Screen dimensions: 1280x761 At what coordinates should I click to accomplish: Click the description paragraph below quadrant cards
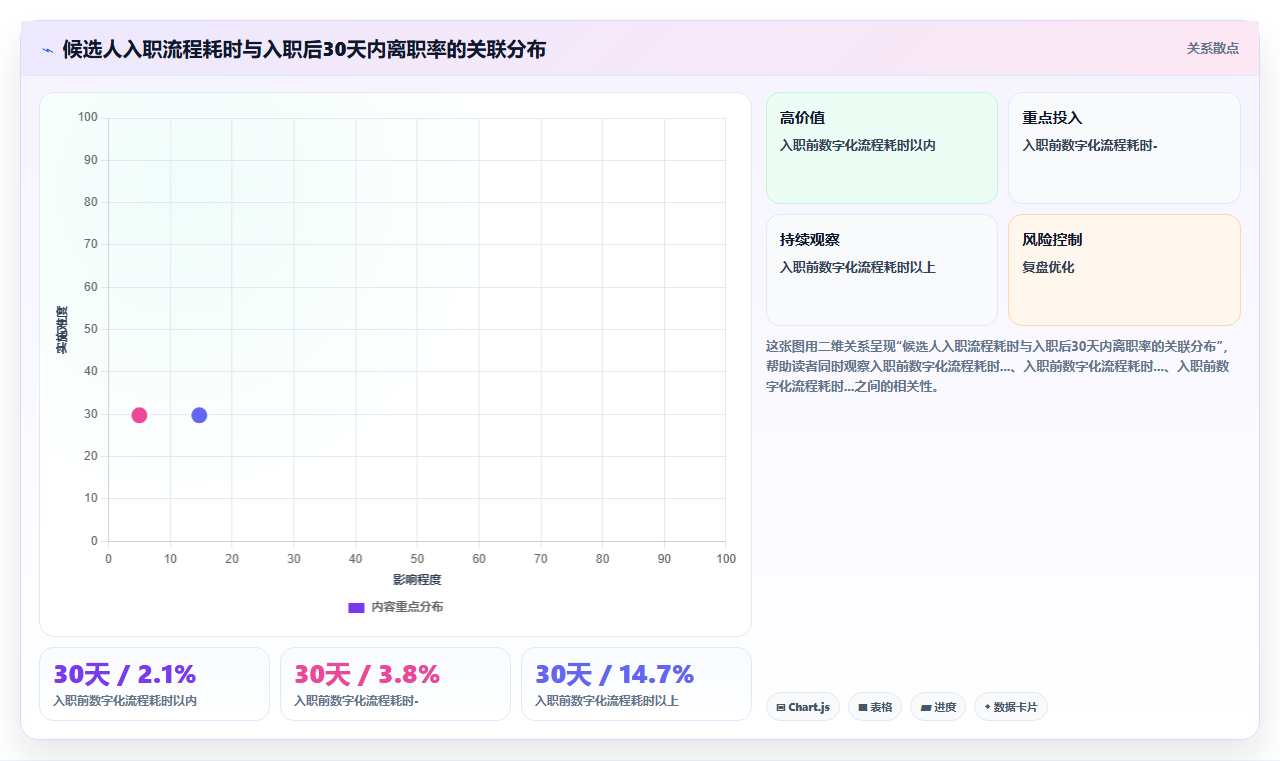point(1003,366)
